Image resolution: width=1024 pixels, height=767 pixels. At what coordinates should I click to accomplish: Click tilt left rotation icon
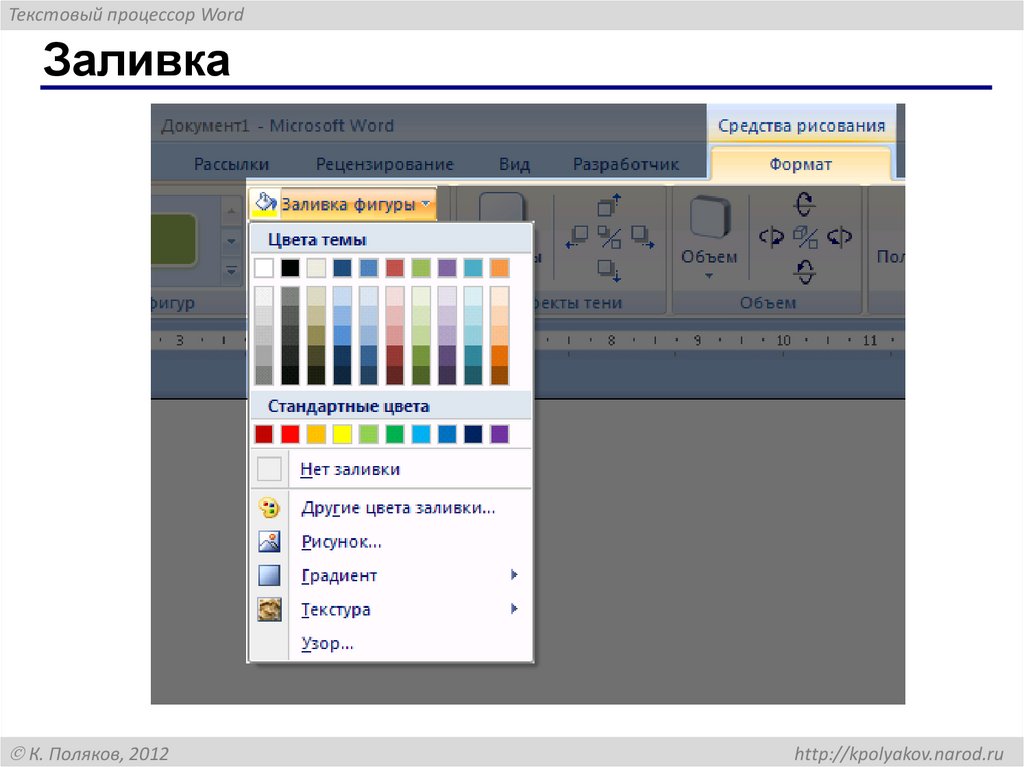[x=771, y=237]
